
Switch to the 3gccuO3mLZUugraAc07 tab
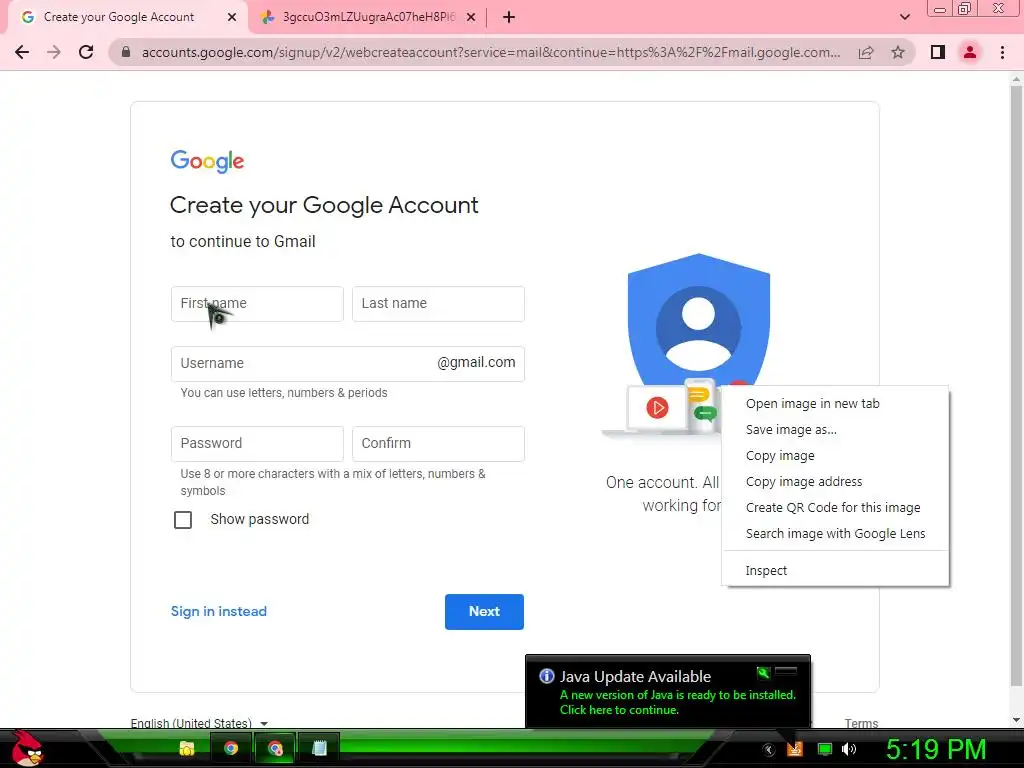pos(367,18)
